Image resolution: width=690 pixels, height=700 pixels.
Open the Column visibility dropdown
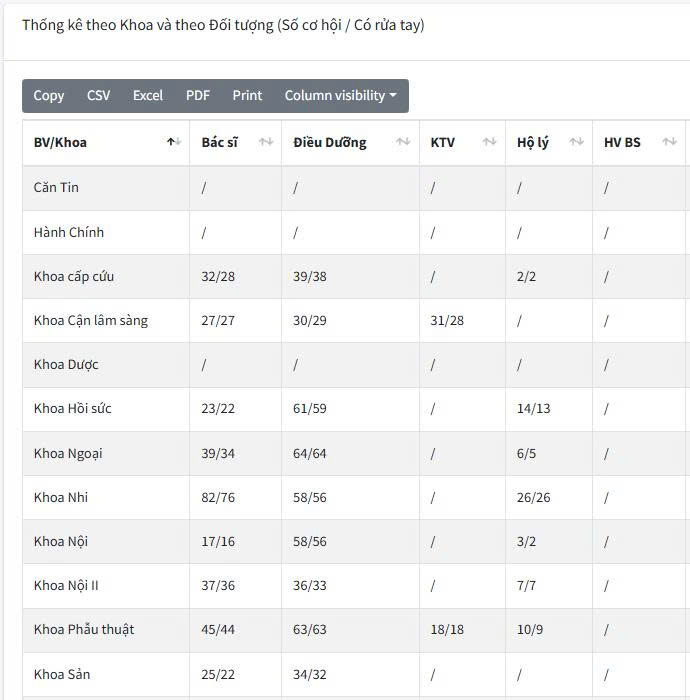(x=340, y=96)
